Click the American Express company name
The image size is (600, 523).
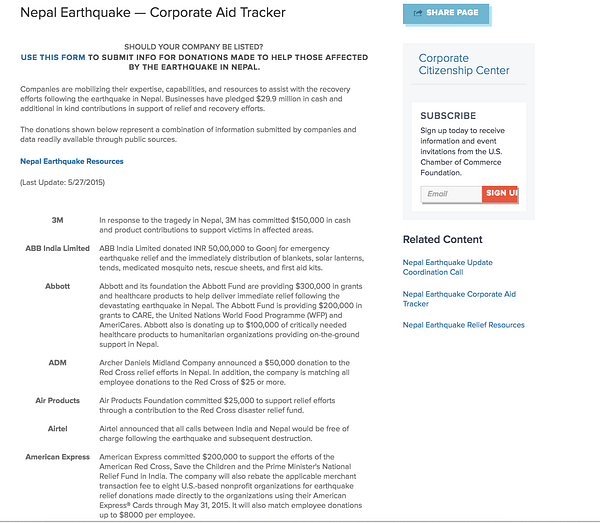57,457
